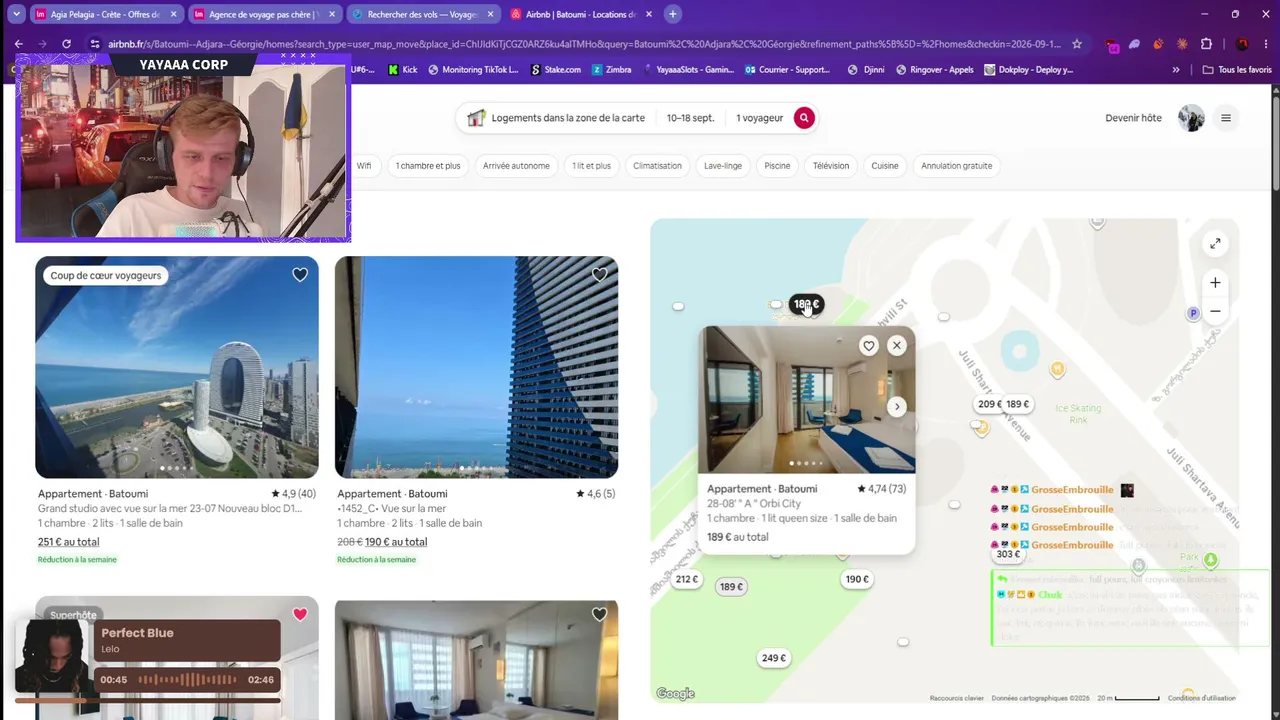Open the 10–18 sept. date picker

coord(691,118)
